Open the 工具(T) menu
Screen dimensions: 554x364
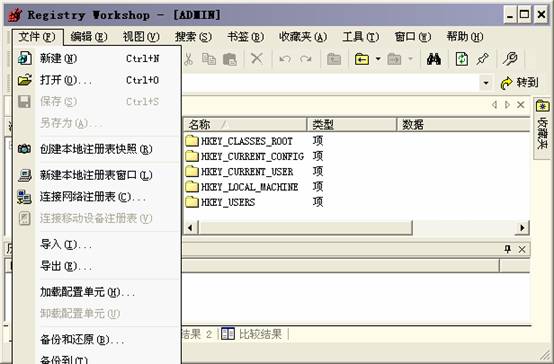[x=360, y=37]
